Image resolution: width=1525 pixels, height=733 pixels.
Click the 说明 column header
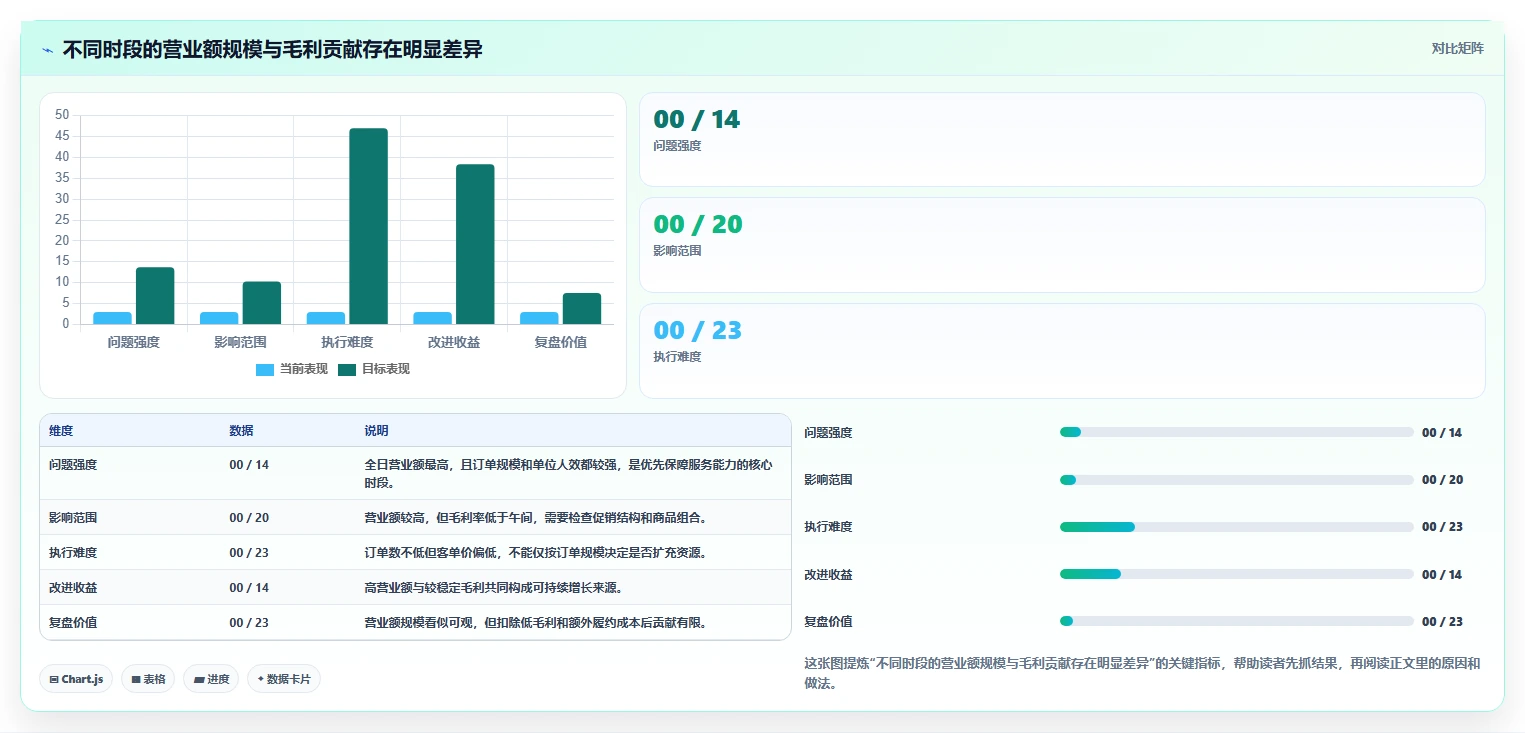coord(376,431)
